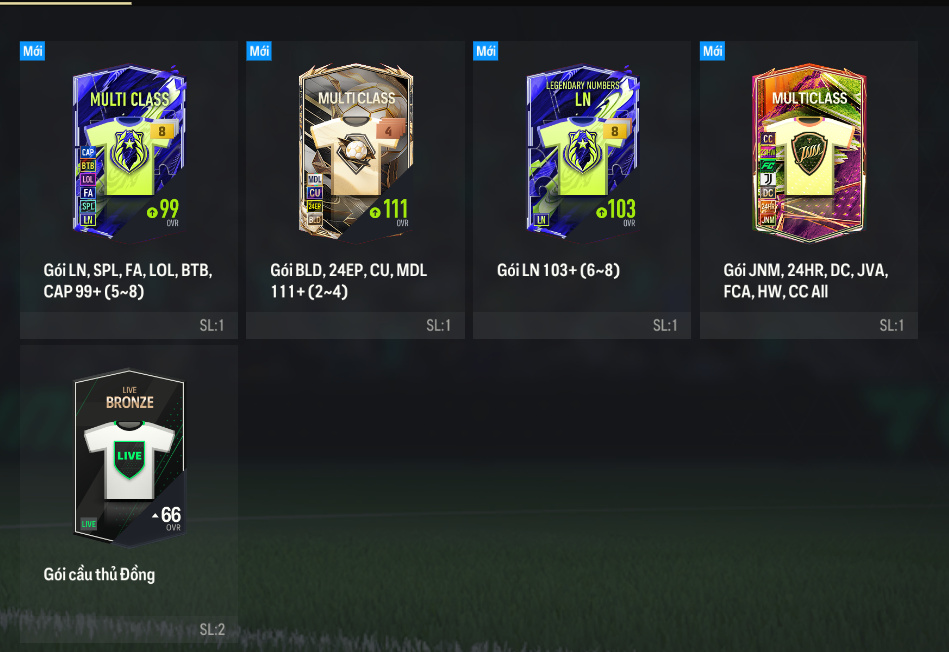Open the Live Bronze 66 OVR pack card
Viewport: 949px width, 652px height.
point(129,457)
